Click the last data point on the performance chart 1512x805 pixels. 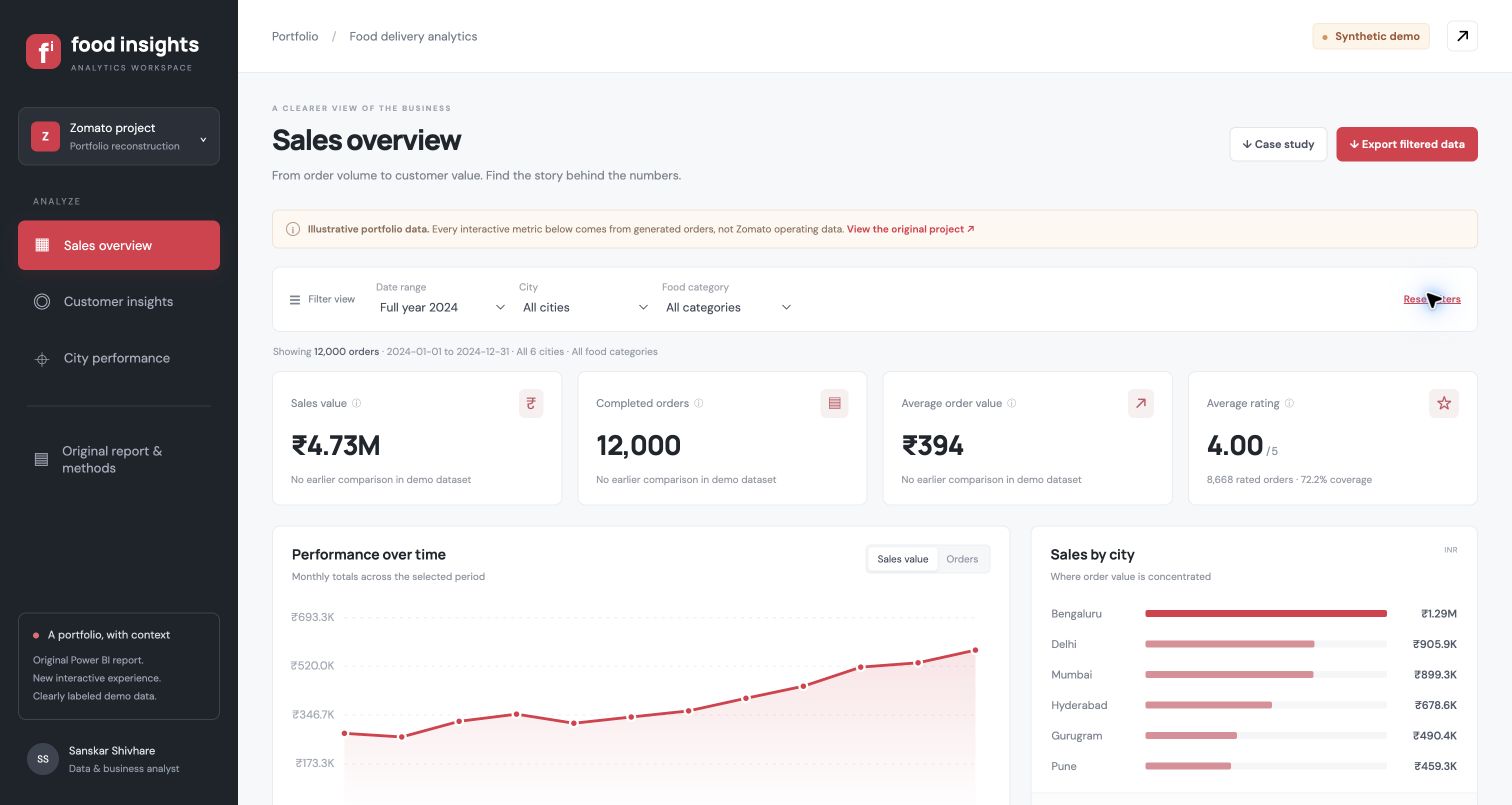point(975,650)
